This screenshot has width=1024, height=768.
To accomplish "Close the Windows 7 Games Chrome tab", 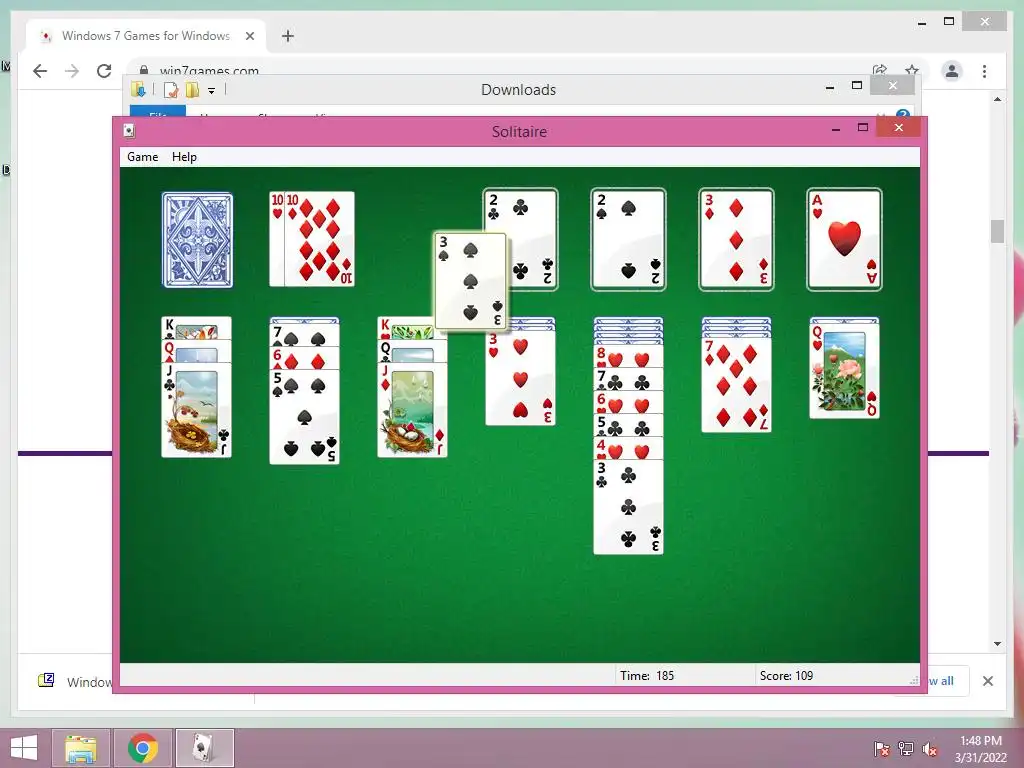I will point(249,36).
